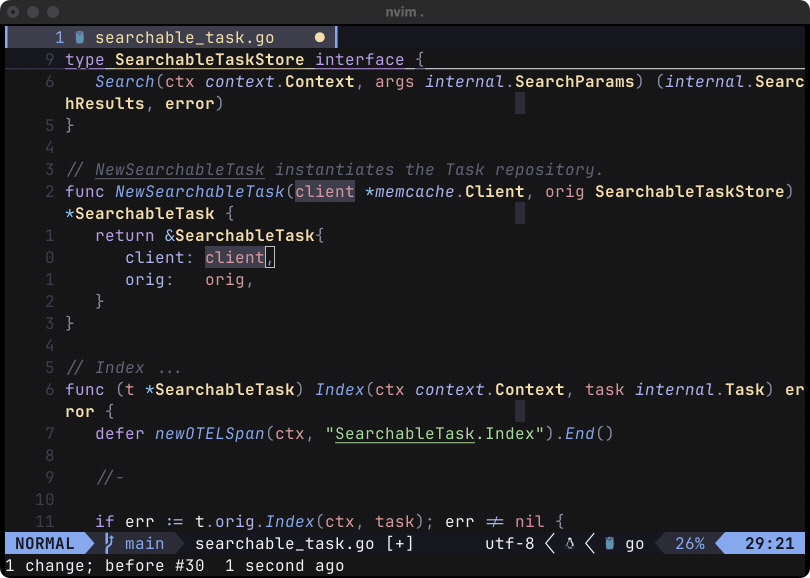This screenshot has width=810, height=578.
Task: Click the Go file icon on the tab
Action: pyautogui.click(x=80, y=36)
